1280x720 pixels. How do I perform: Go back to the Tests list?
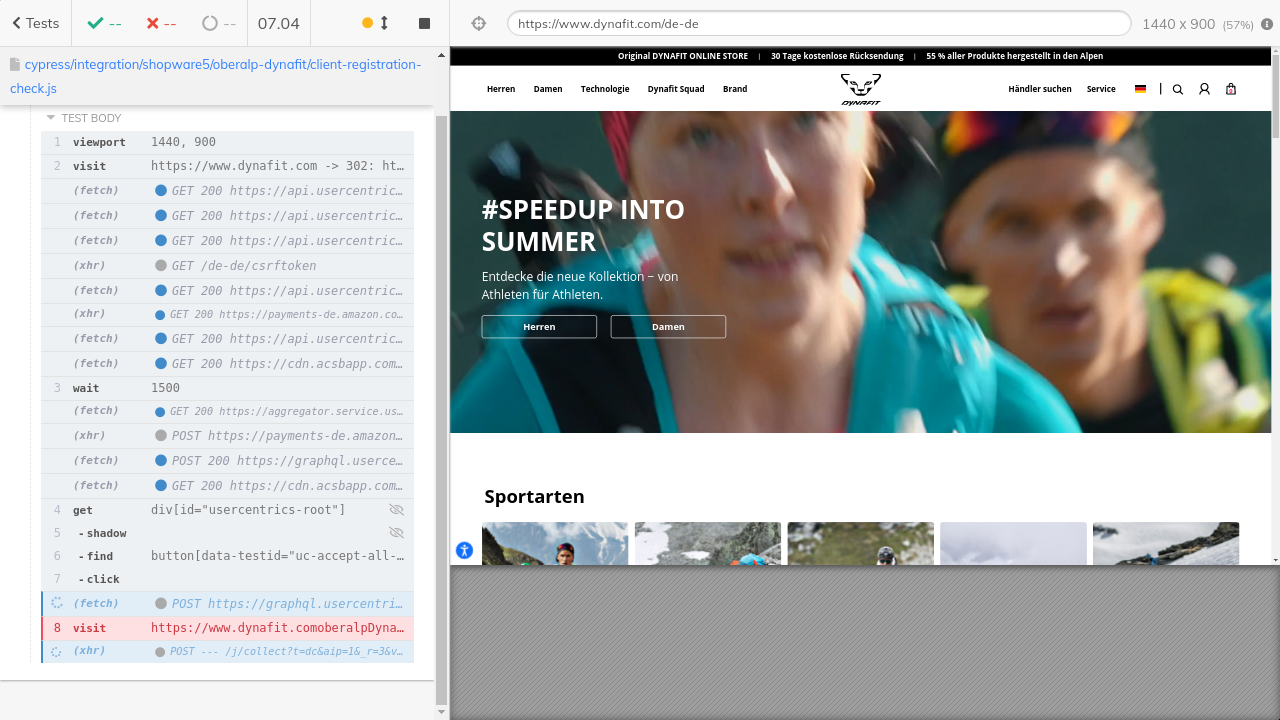tap(35, 23)
